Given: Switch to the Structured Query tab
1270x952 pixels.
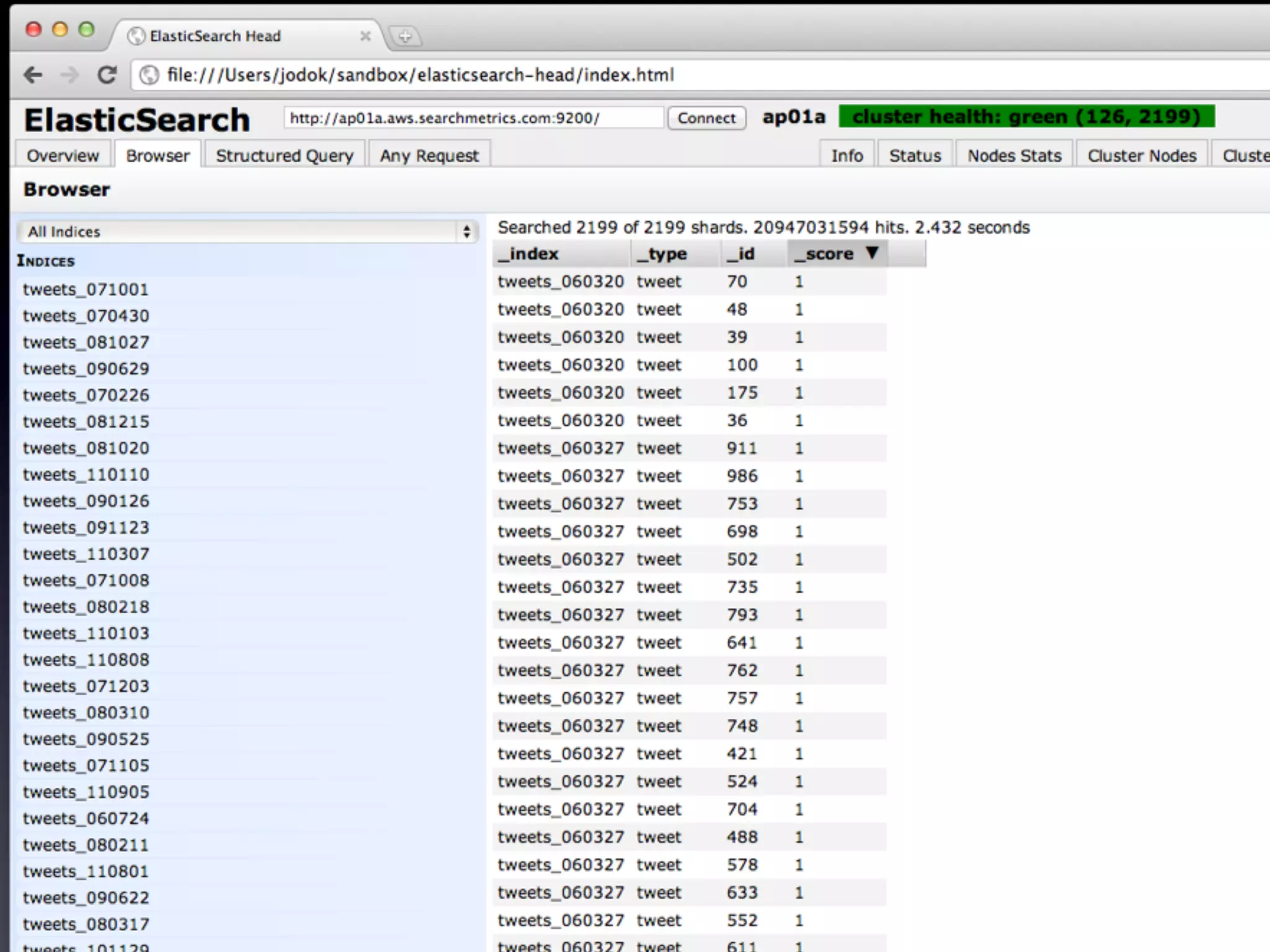Looking at the screenshot, I should click(285, 156).
